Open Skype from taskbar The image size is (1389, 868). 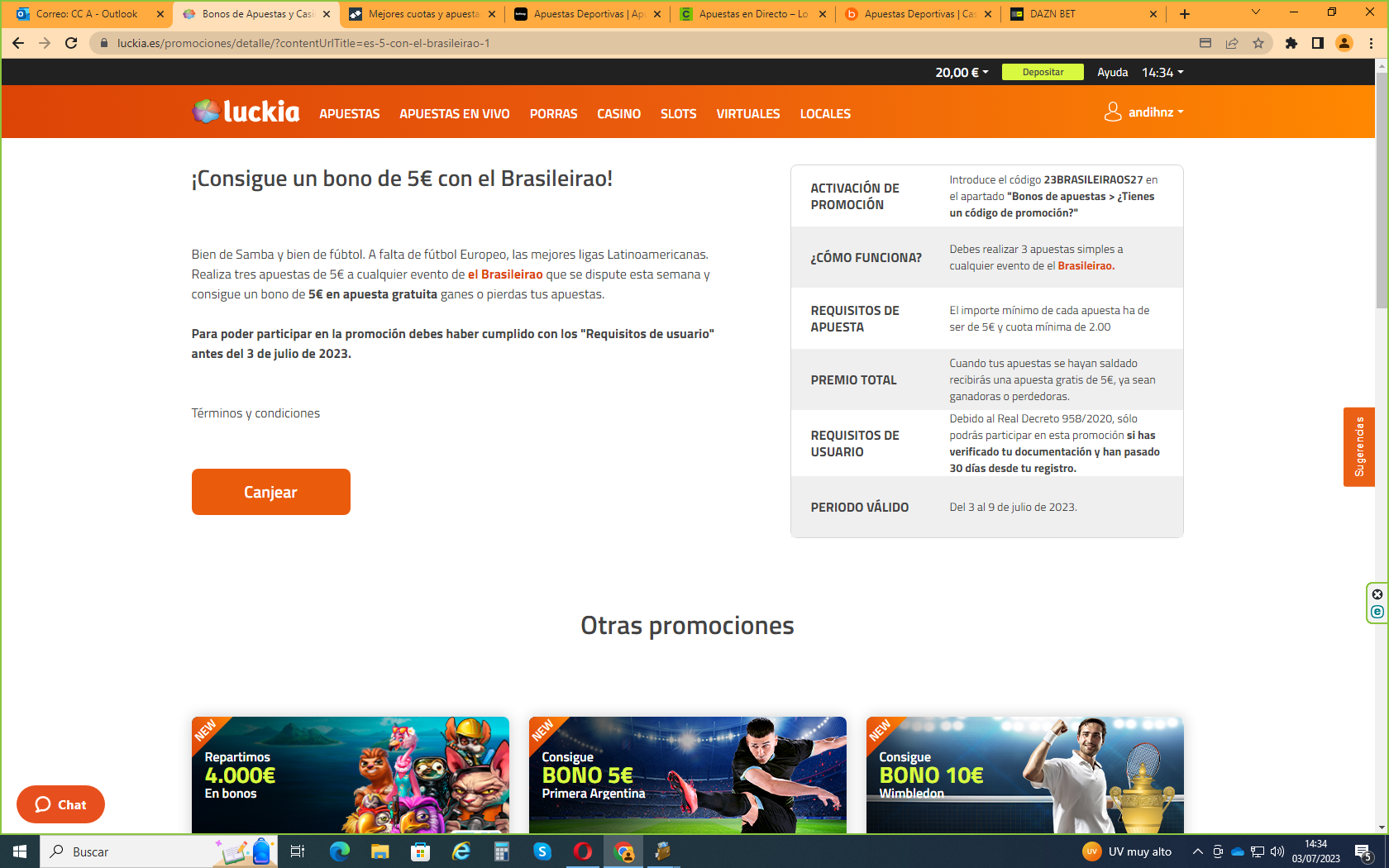pyautogui.click(x=542, y=851)
